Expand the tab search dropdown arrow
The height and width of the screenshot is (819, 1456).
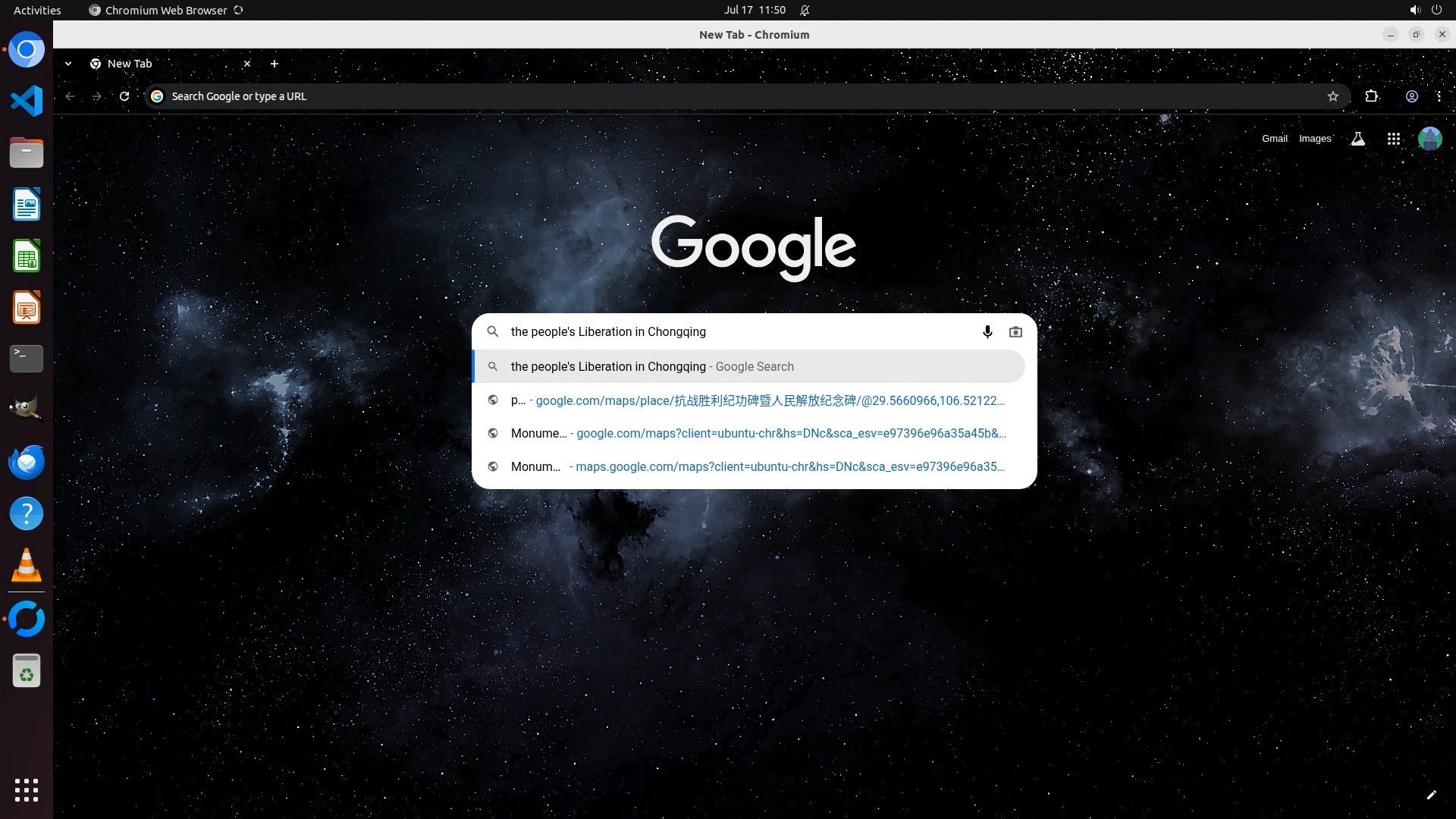click(x=68, y=64)
